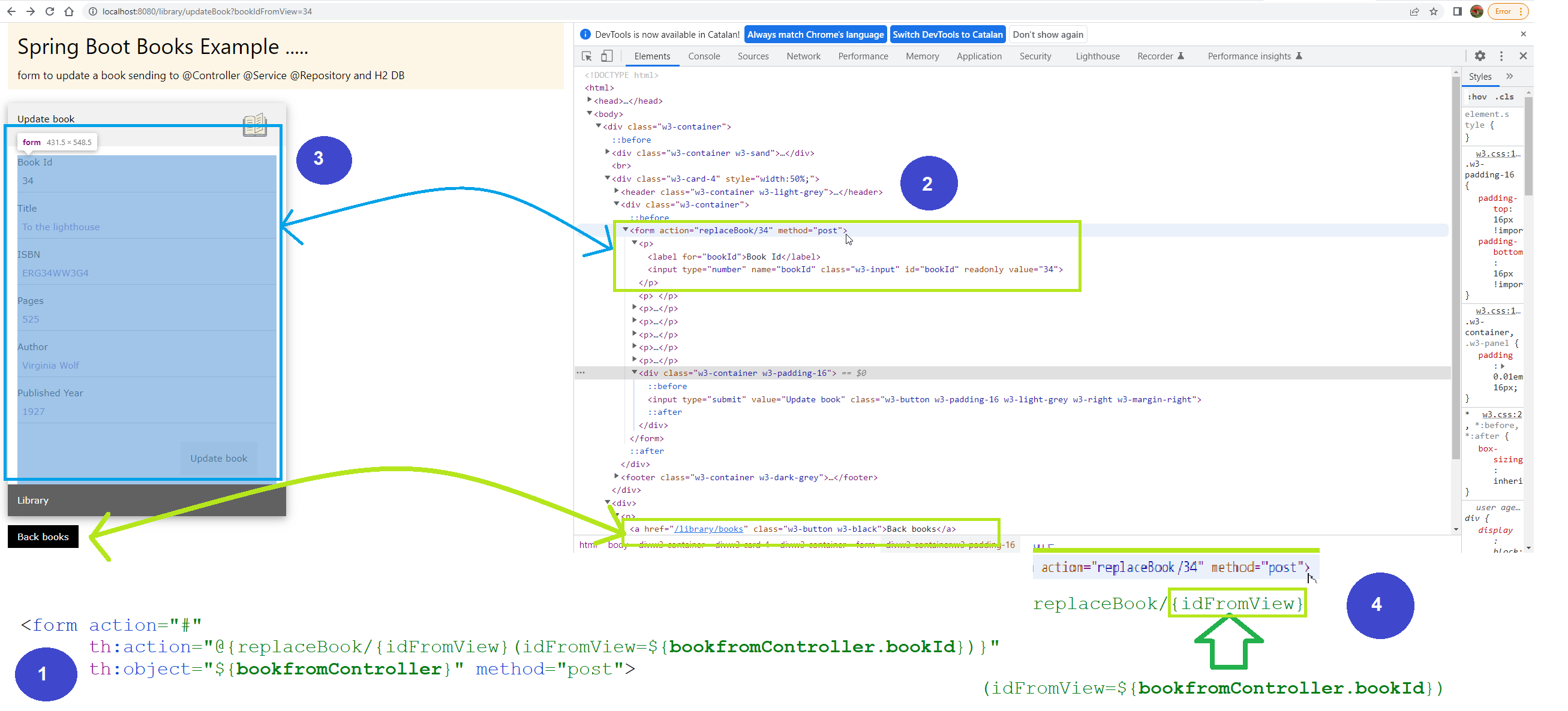Show more Styles pane tabs
This screenshot has width=1568, height=711.
[x=1509, y=77]
